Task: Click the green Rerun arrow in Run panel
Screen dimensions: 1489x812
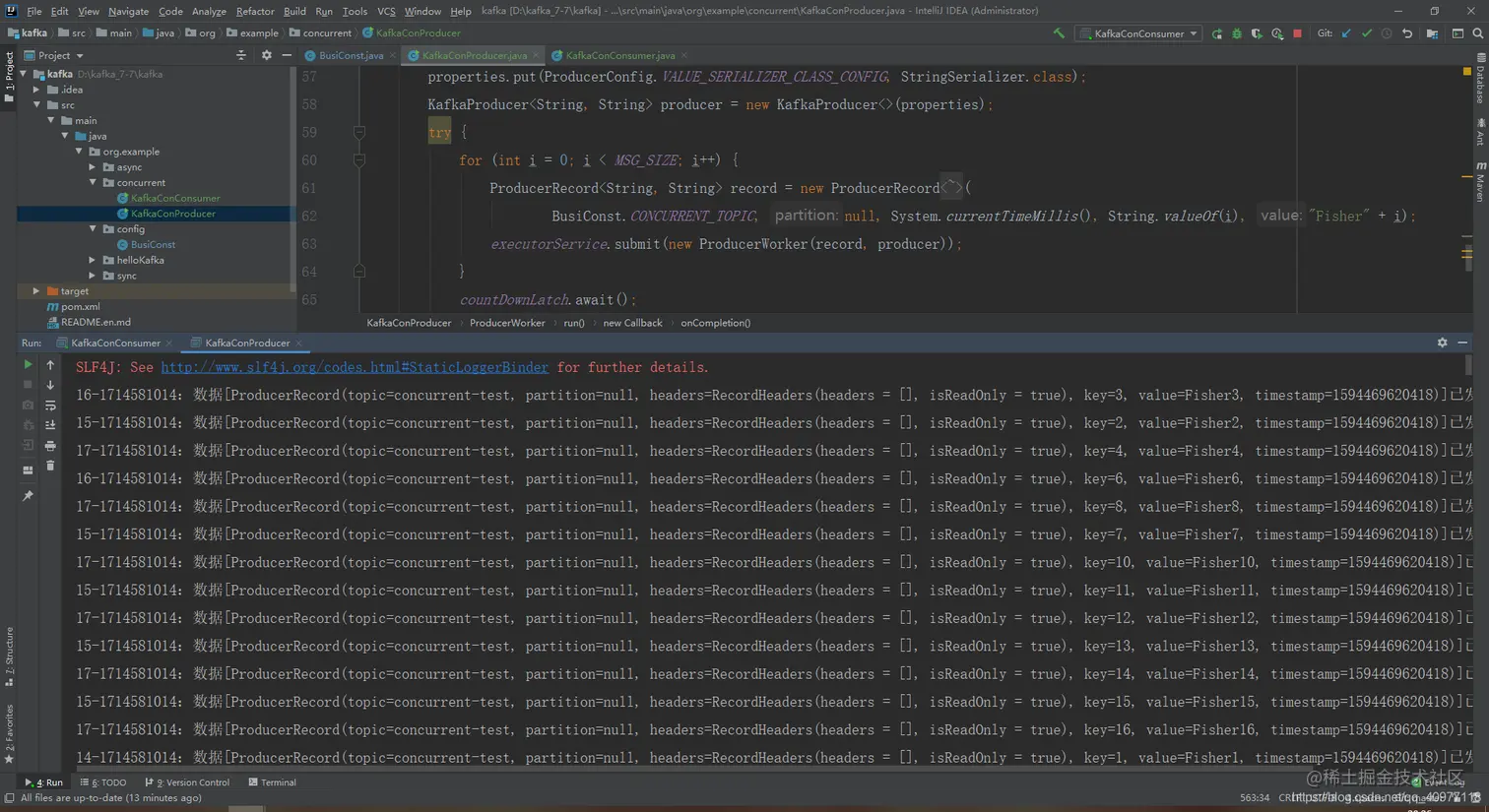Action: click(28, 364)
